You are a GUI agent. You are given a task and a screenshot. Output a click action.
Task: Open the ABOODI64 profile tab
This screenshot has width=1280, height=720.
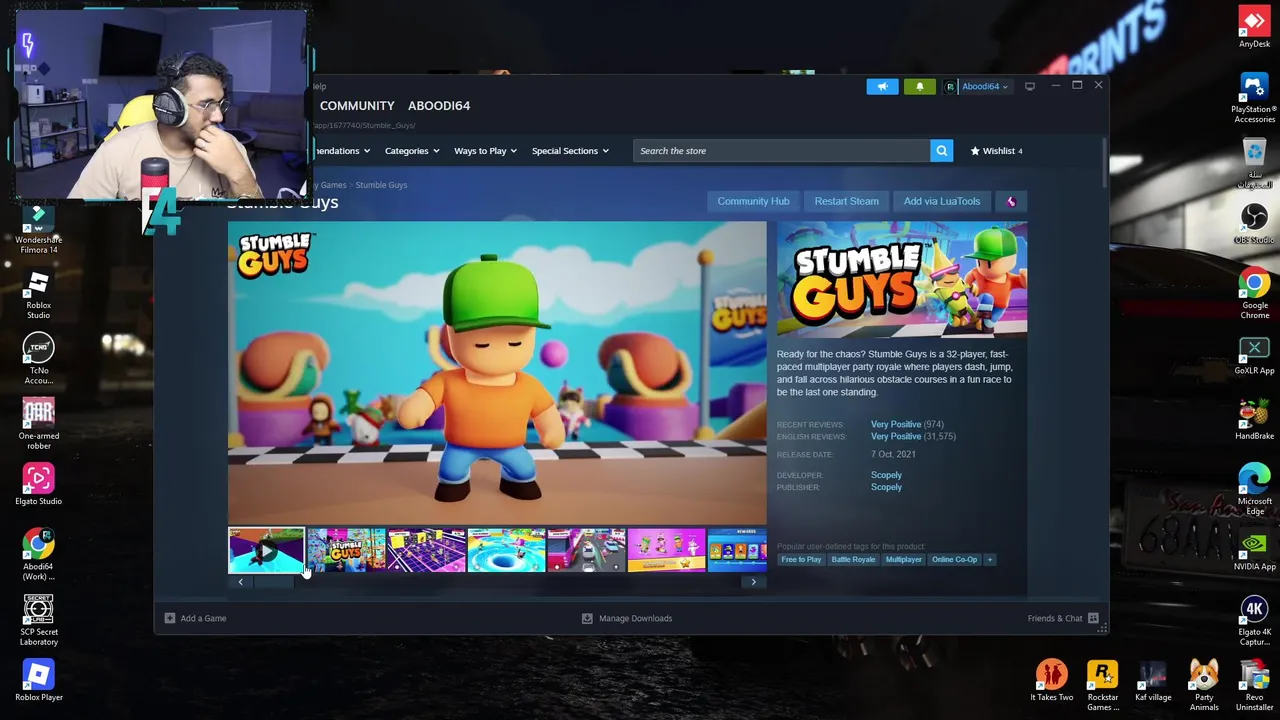(438, 105)
